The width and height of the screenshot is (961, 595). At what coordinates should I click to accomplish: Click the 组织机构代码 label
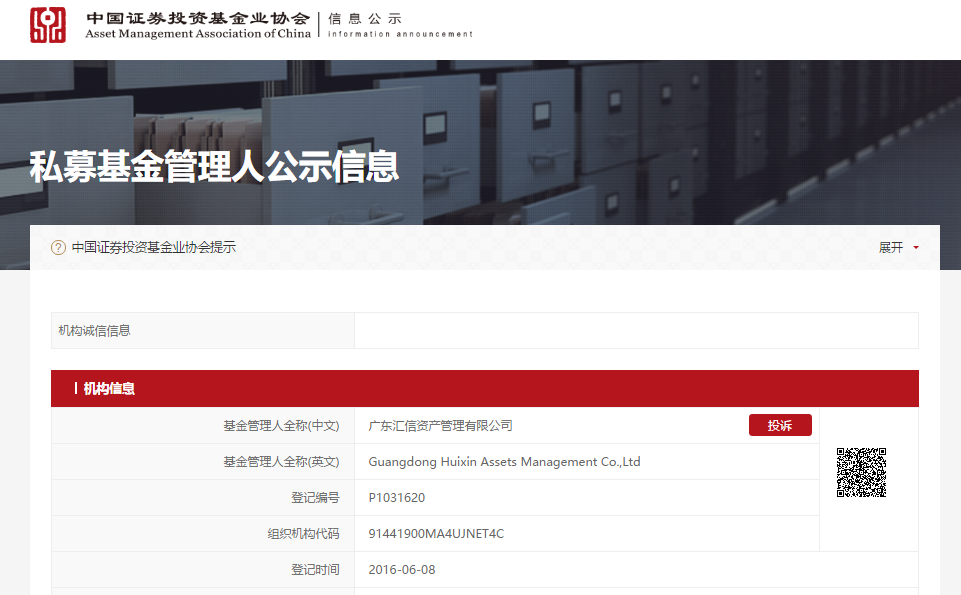[x=303, y=534]
